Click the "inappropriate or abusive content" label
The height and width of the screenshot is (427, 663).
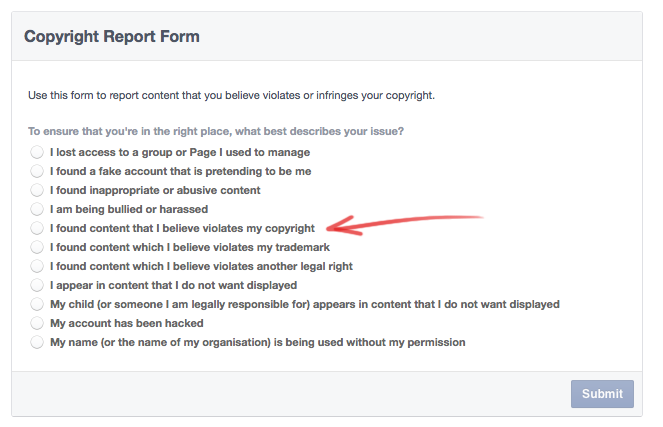click(x=155, y=190)
